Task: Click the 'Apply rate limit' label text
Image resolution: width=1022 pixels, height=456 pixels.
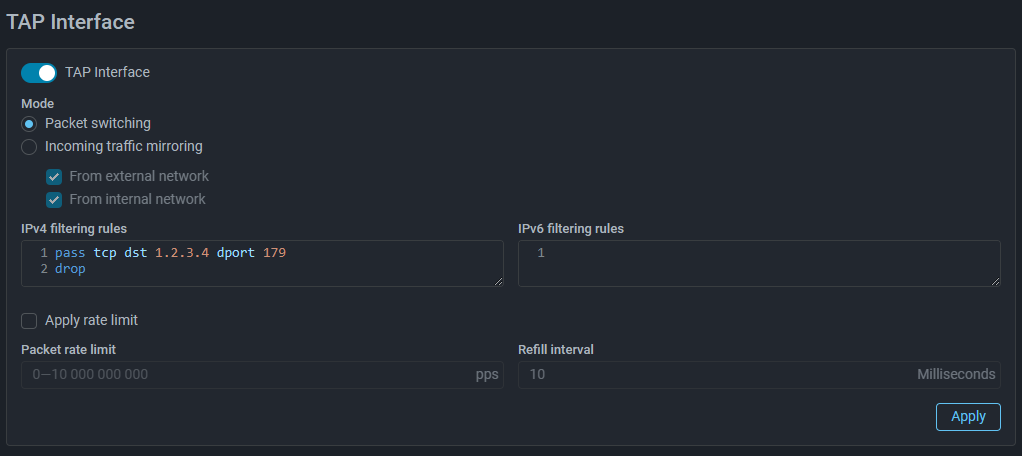Action: (91, 321)
